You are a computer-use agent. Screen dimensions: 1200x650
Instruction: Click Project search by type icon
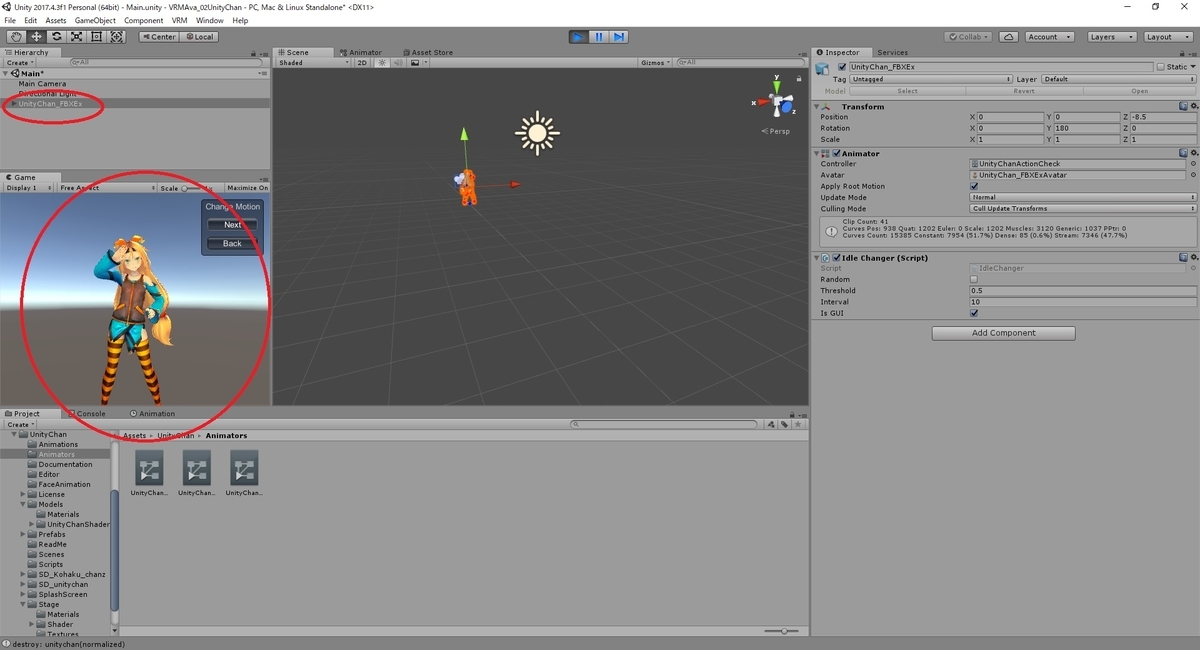point(771,424)
